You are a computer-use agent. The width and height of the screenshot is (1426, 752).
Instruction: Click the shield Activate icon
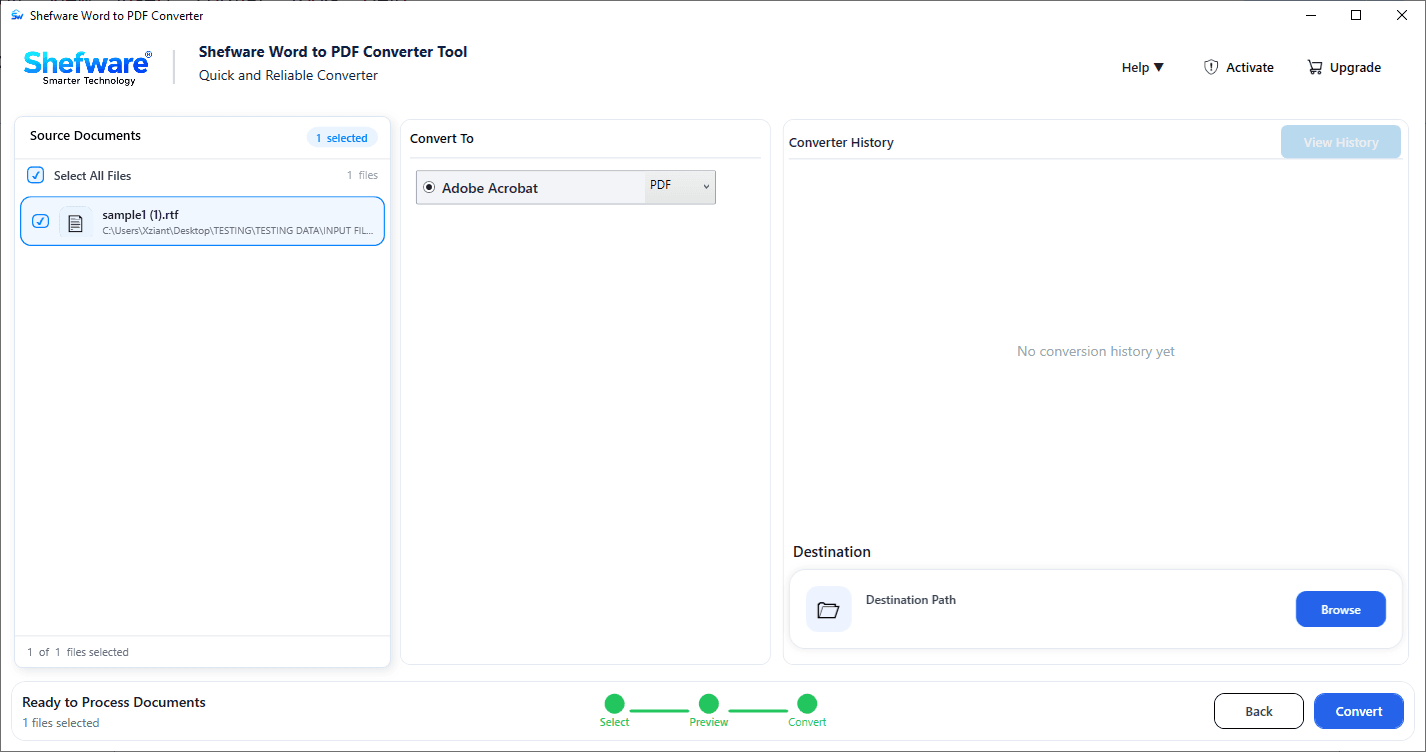click(x=1211, y=67)
